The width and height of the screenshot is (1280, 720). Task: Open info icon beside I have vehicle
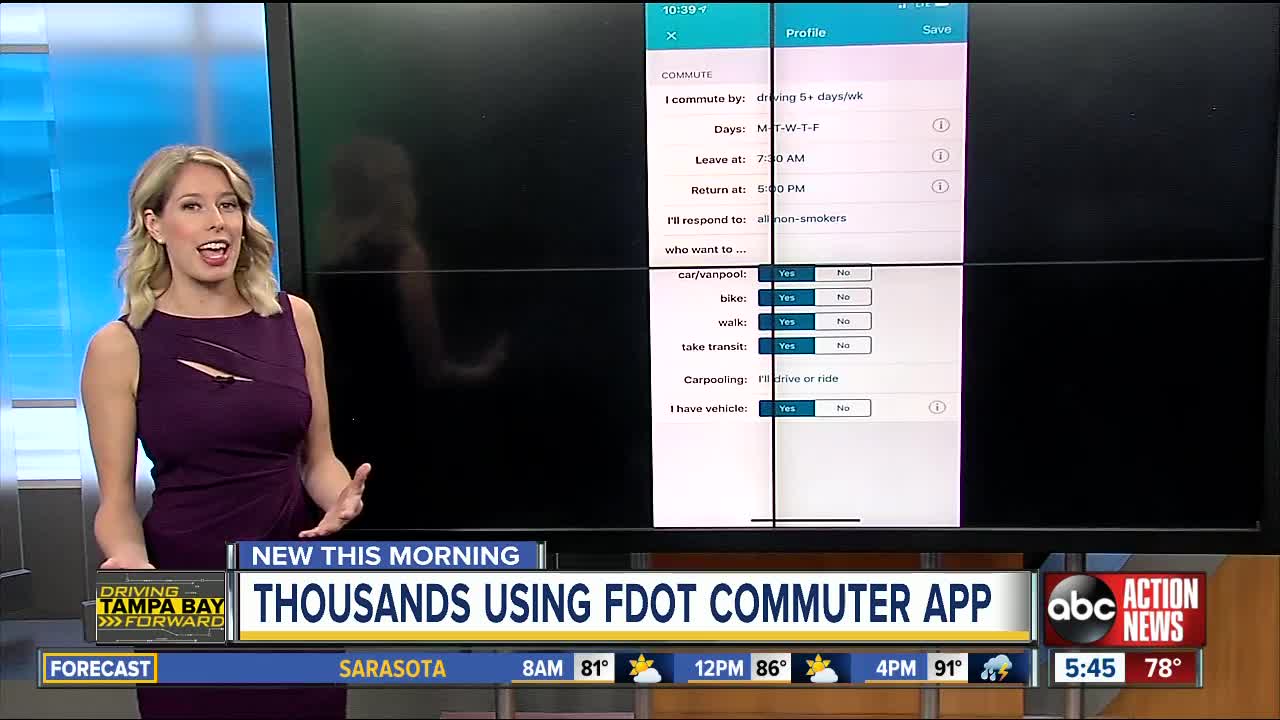pyautogui.click(x=937, y=407)
